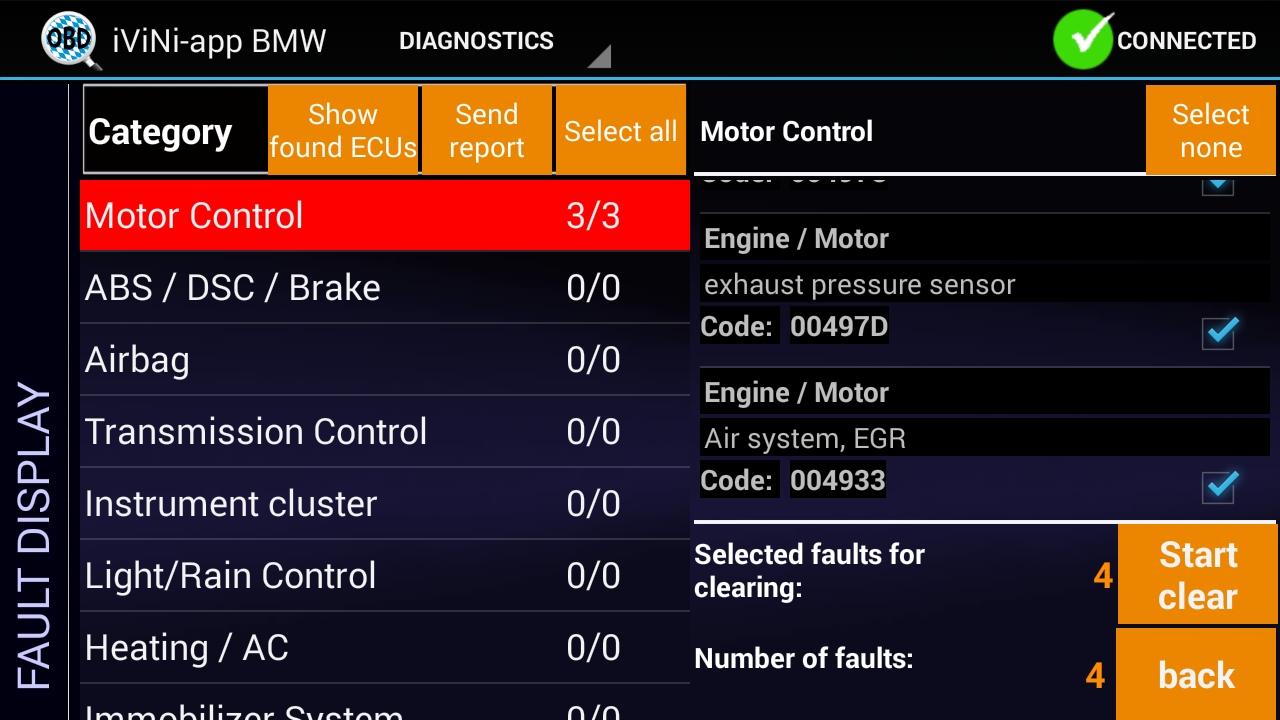Screen dimensions: 1280x720
Task: Click the Select none button
Action: click(x=1210, y=131)
